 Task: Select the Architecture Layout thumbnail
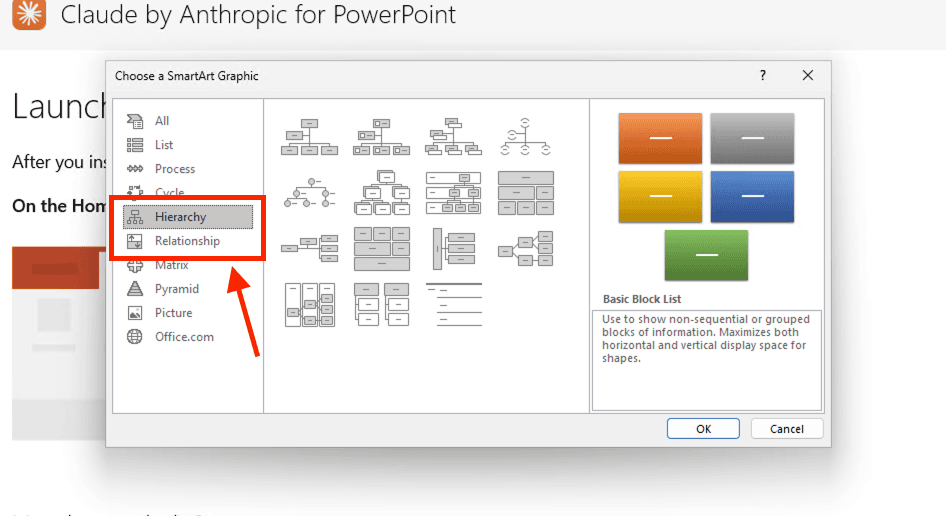(x=381, y=248)
